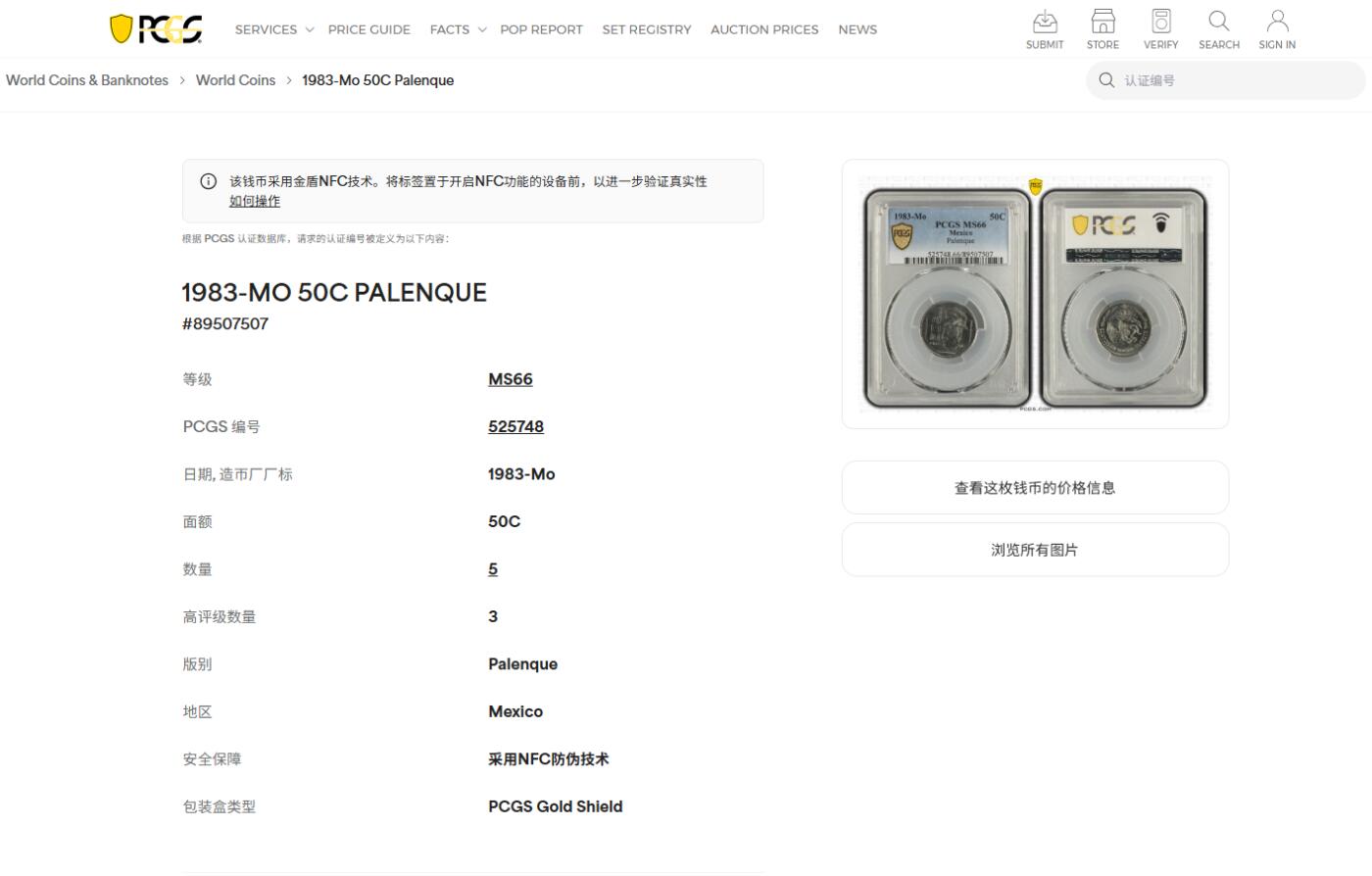The height and width of the screenshot is (876, 1372).
Task: Open the Submit inbox icon
Action: 1045,22
